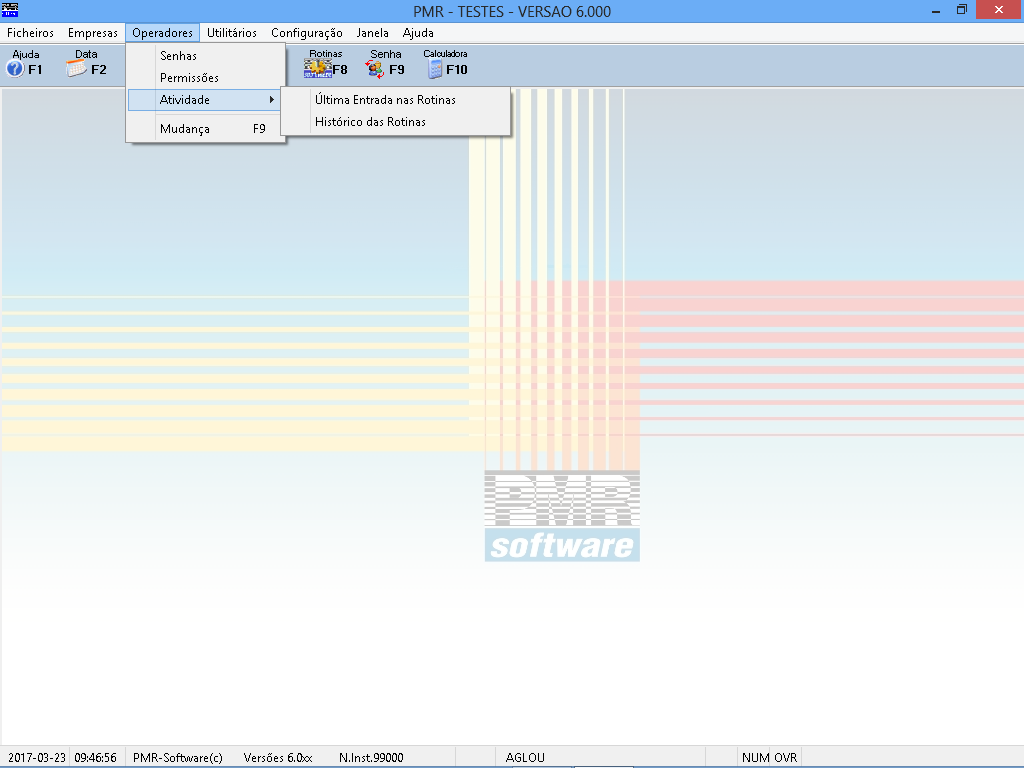
Task: Click Versões 6.0xx status text
Action: tap(278, 758)
